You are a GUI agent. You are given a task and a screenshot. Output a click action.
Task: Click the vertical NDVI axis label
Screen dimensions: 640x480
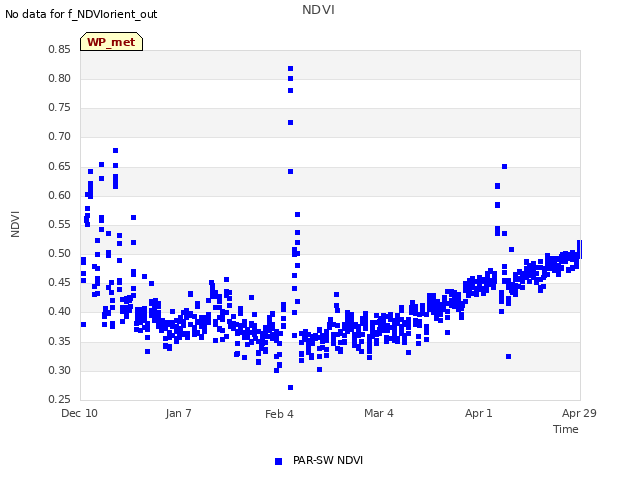tap(15, 224)
